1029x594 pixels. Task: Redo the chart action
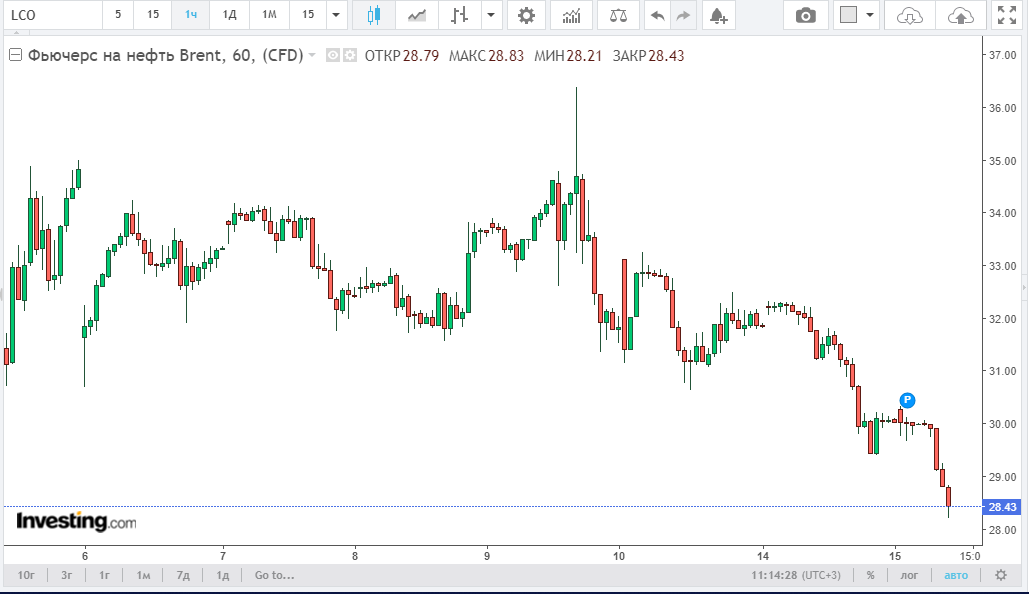683,15
